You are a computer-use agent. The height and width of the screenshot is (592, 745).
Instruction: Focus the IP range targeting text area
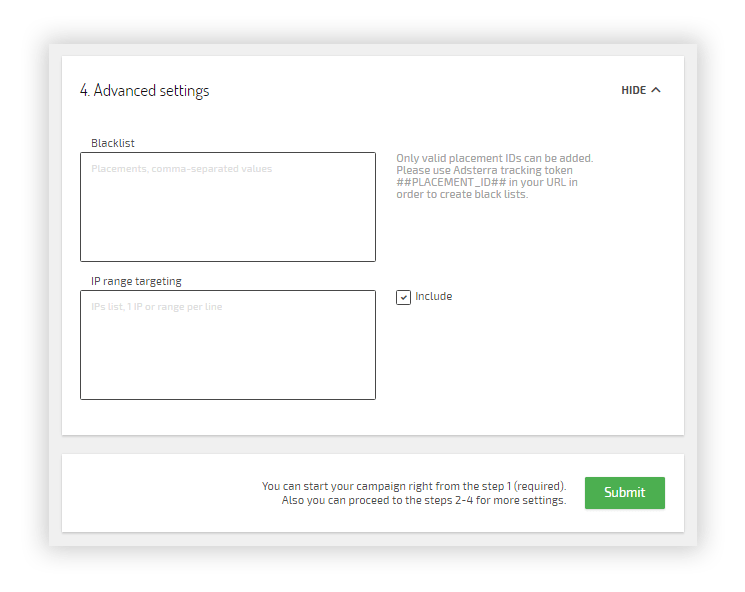(x=228, y=345)
